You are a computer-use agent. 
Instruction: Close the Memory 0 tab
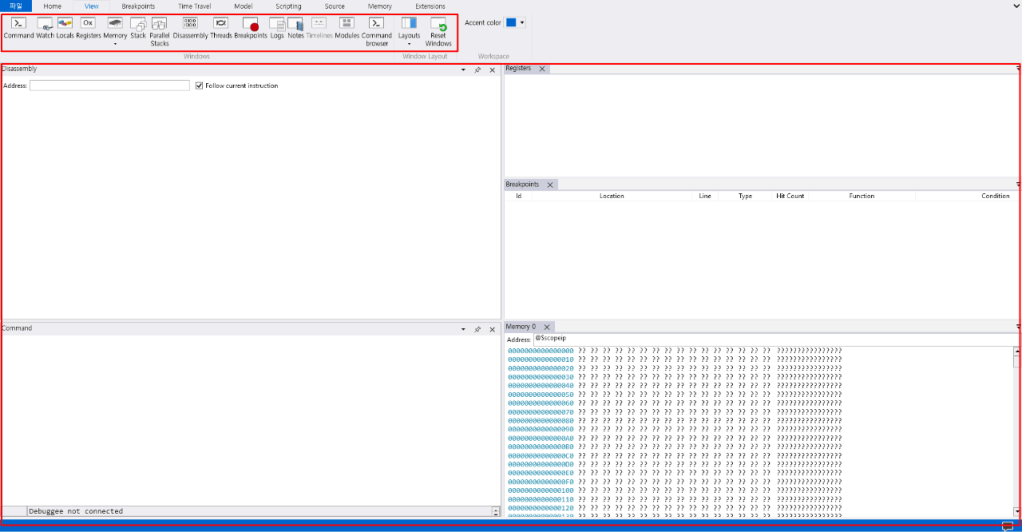pos(547,327)
